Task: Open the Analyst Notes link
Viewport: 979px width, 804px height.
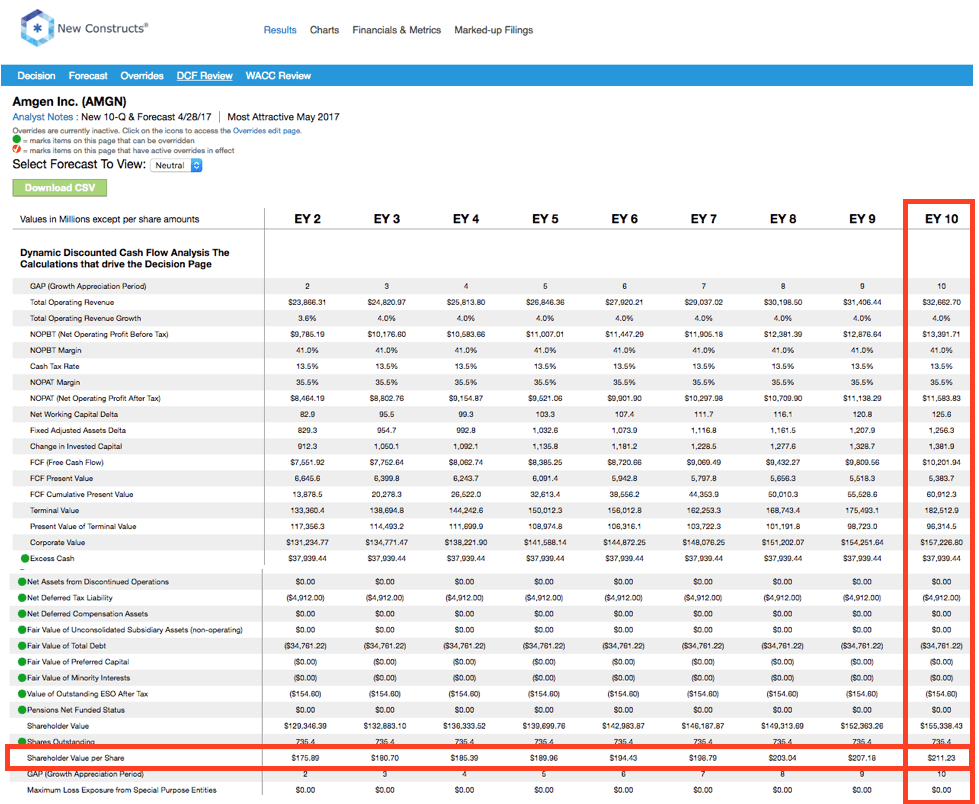Action: tap(42, 117)
